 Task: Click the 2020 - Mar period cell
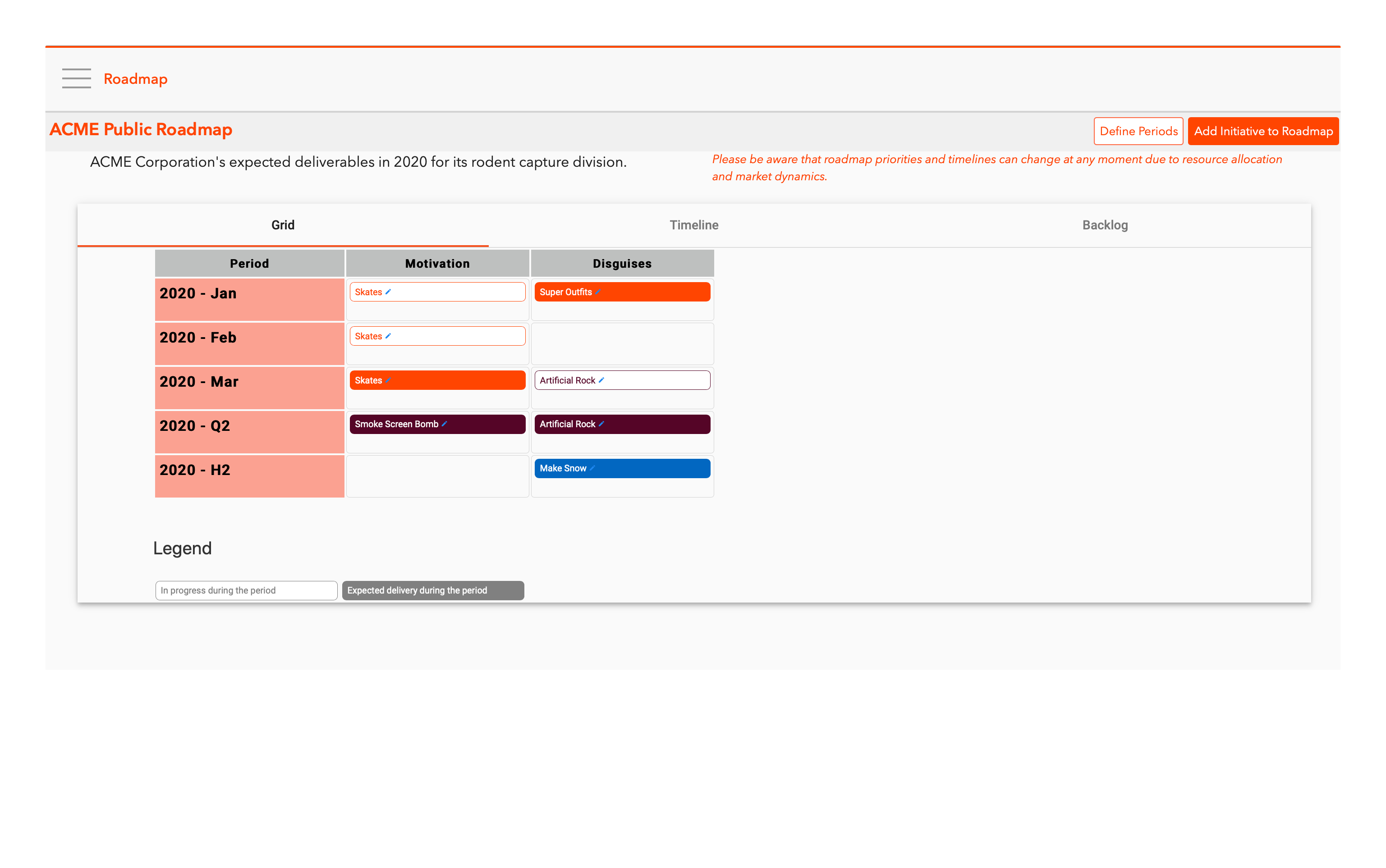(x=250, y=388)
